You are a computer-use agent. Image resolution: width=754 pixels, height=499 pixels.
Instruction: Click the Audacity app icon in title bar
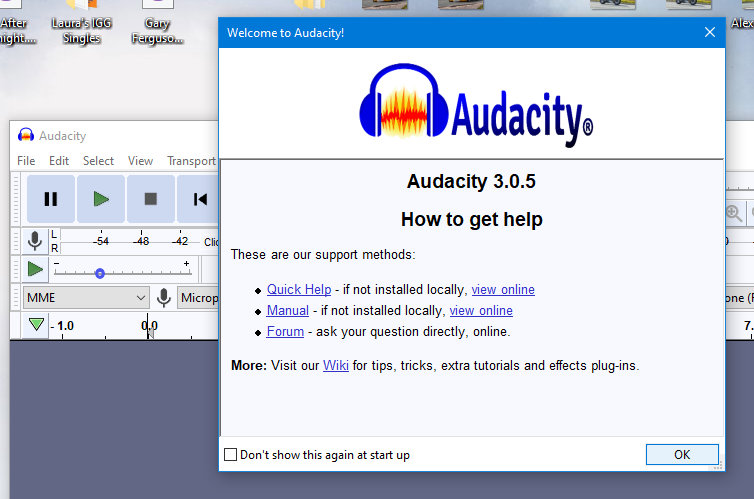point(25,135)
